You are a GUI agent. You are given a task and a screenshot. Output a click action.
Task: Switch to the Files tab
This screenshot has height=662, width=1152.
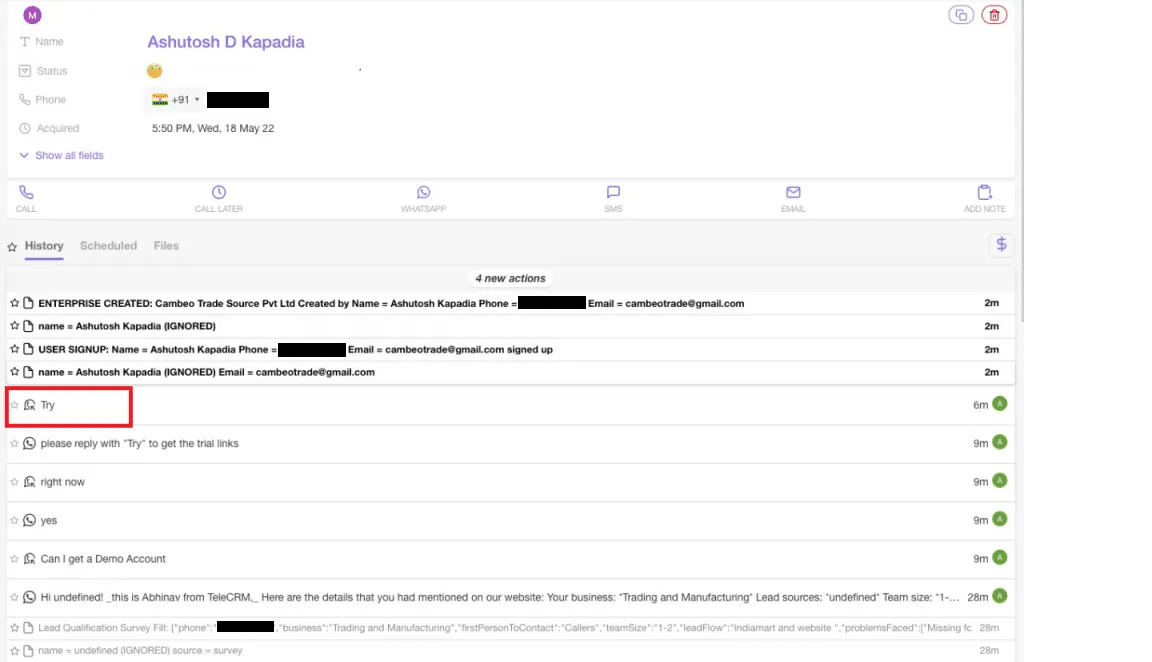pos(166,246)
